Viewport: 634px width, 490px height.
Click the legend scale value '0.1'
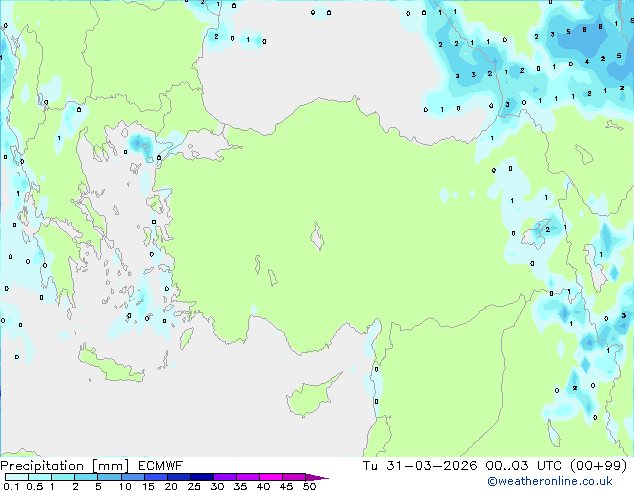(x=11, y=486)
